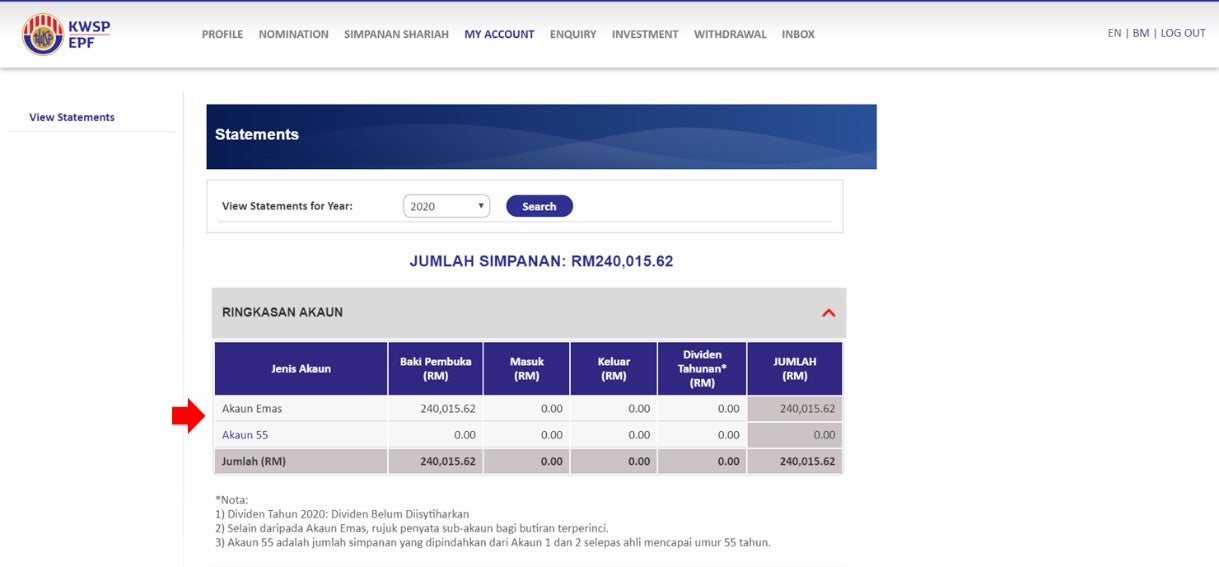The height and width of the screenshot is (567, 1219).
Task: Switch language to BM
Action: click(x=1141, y=33)
